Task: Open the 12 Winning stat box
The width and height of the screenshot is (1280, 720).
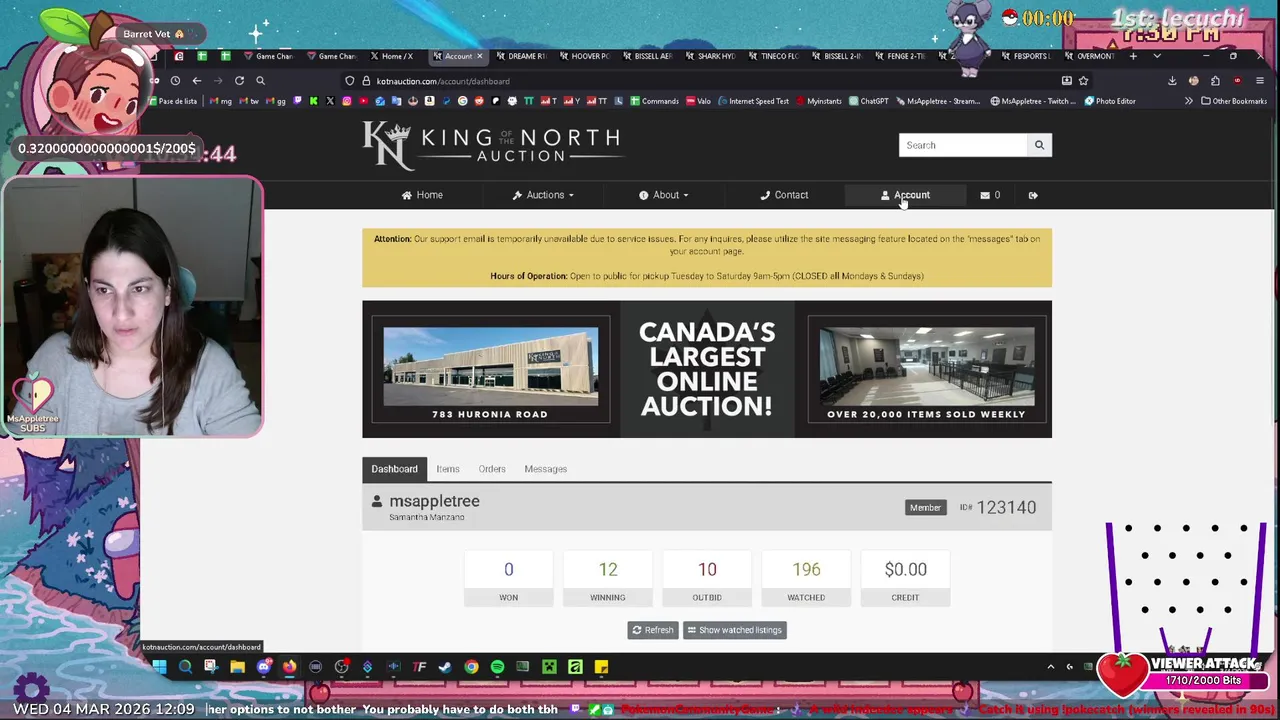Action: pyautogui.click(x=607, y=579)
